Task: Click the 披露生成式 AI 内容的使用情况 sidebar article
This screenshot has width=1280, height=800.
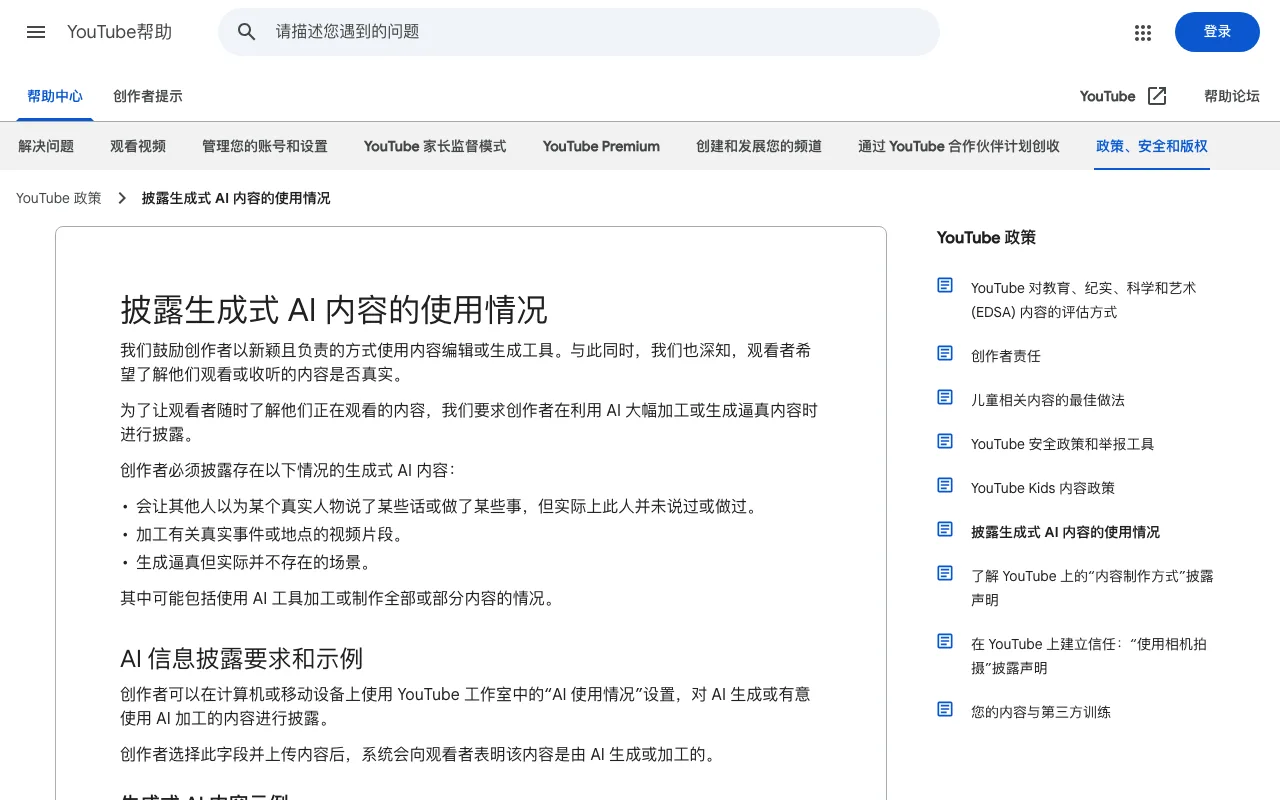Action: [x=1065, y=532]
